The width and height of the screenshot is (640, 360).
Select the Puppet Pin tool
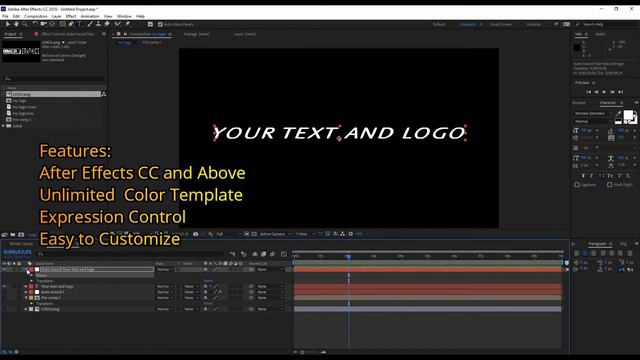tap(127, 24)
